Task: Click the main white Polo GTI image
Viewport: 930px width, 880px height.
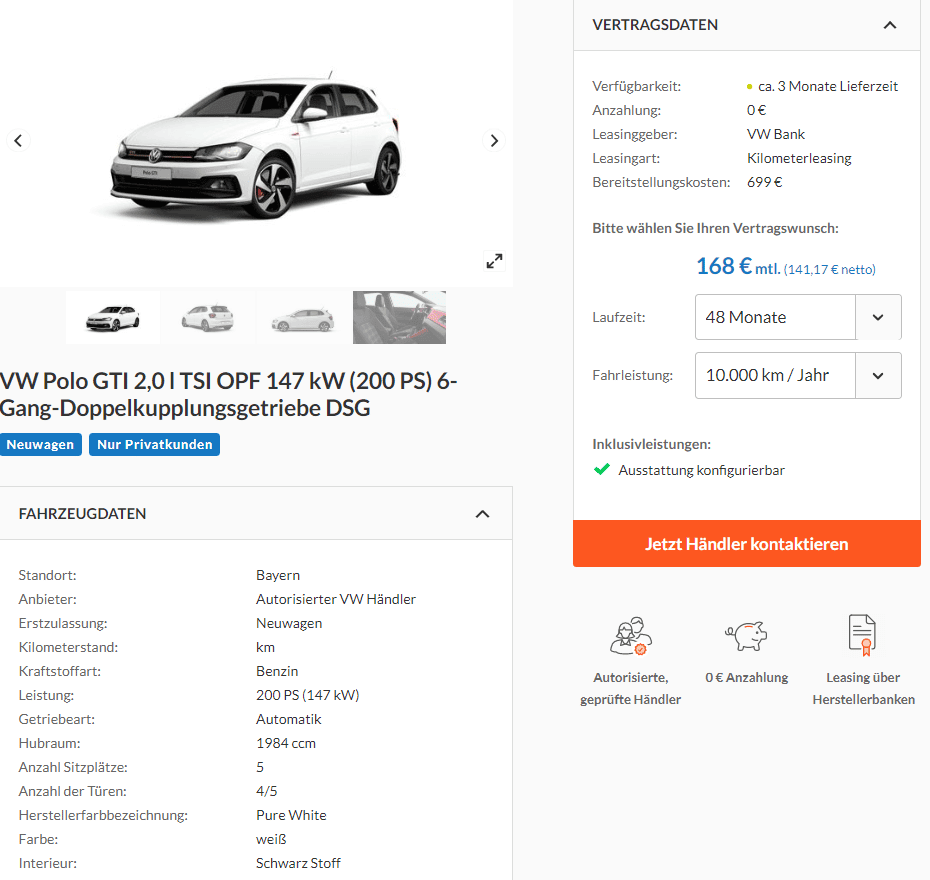Action: 256,145
